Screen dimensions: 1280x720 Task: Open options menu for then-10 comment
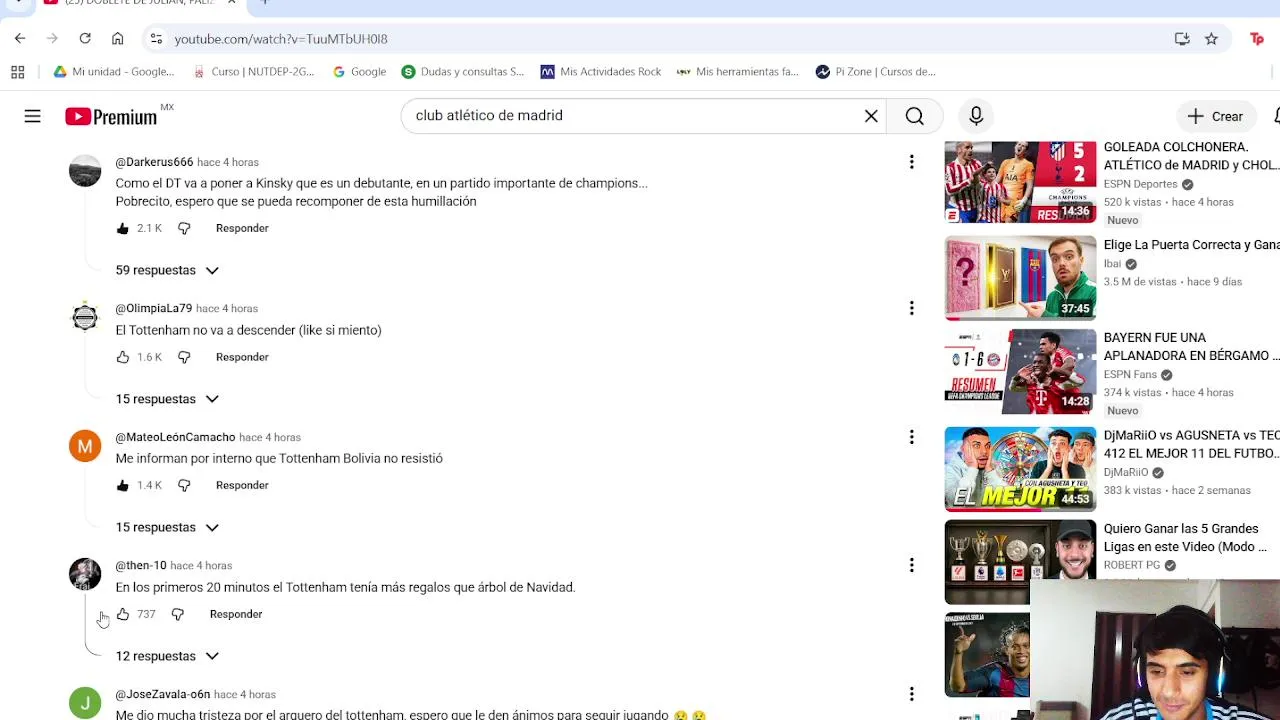[x=911, y=566]
